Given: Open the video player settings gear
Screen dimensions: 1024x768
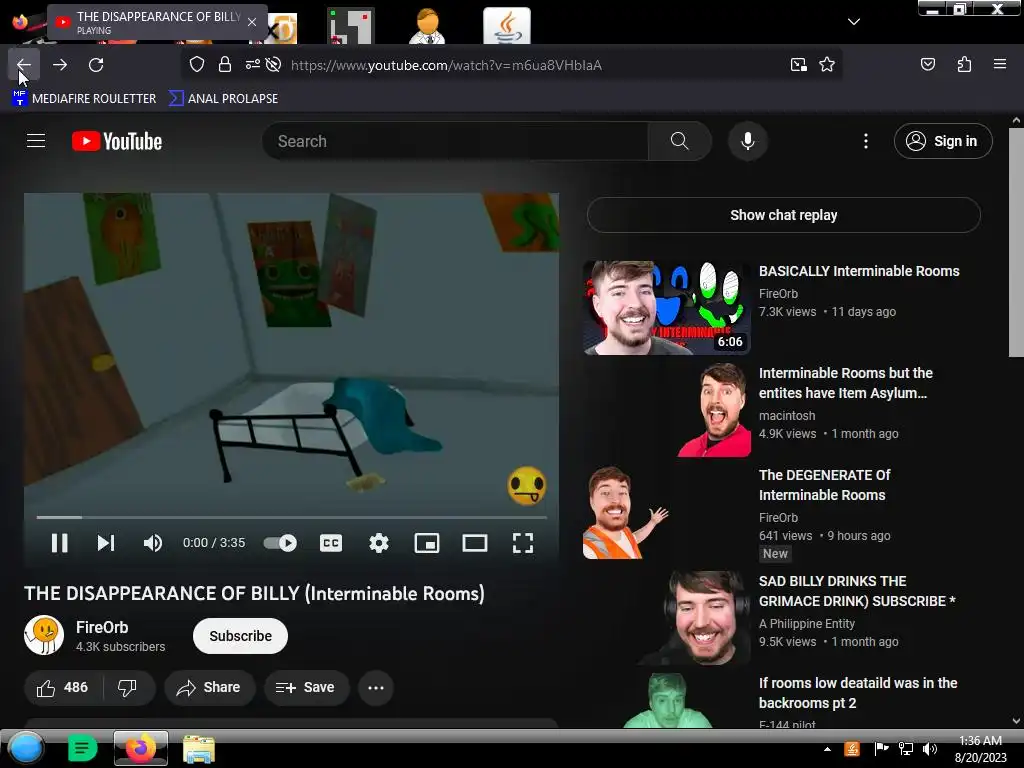Looking at the screenshot, I should [379, 543].
